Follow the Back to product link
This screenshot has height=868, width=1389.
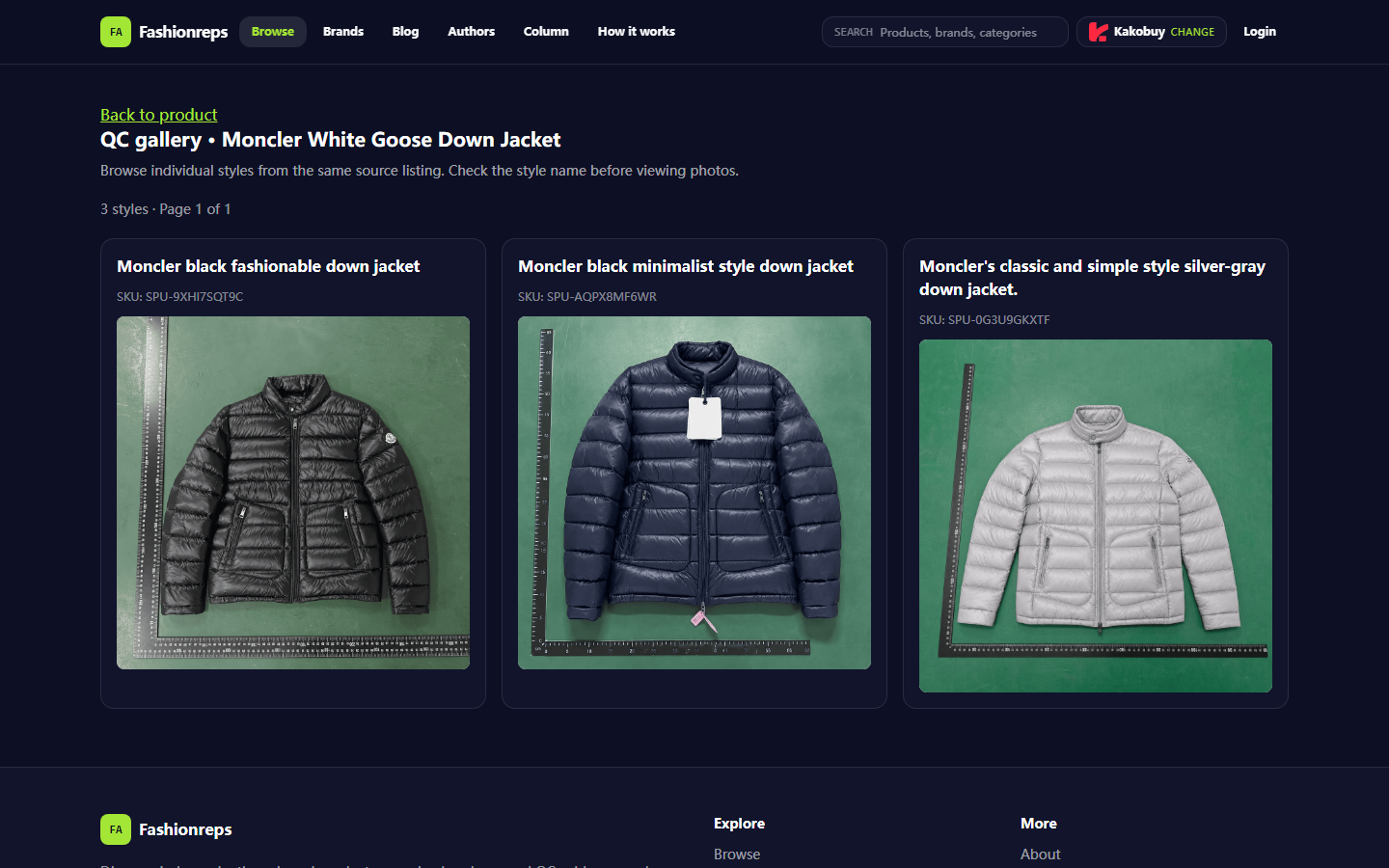click(x=159, y=115)
